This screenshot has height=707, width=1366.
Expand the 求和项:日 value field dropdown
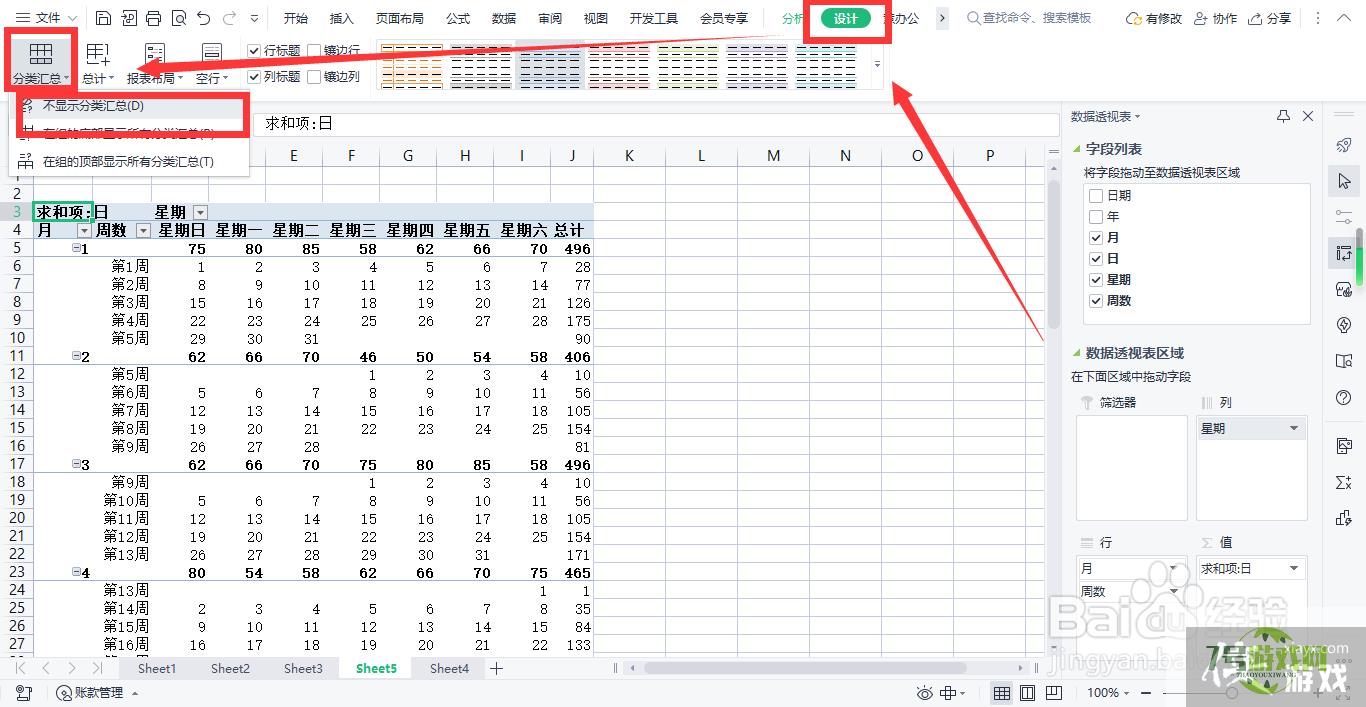(x=1295, y=568)
